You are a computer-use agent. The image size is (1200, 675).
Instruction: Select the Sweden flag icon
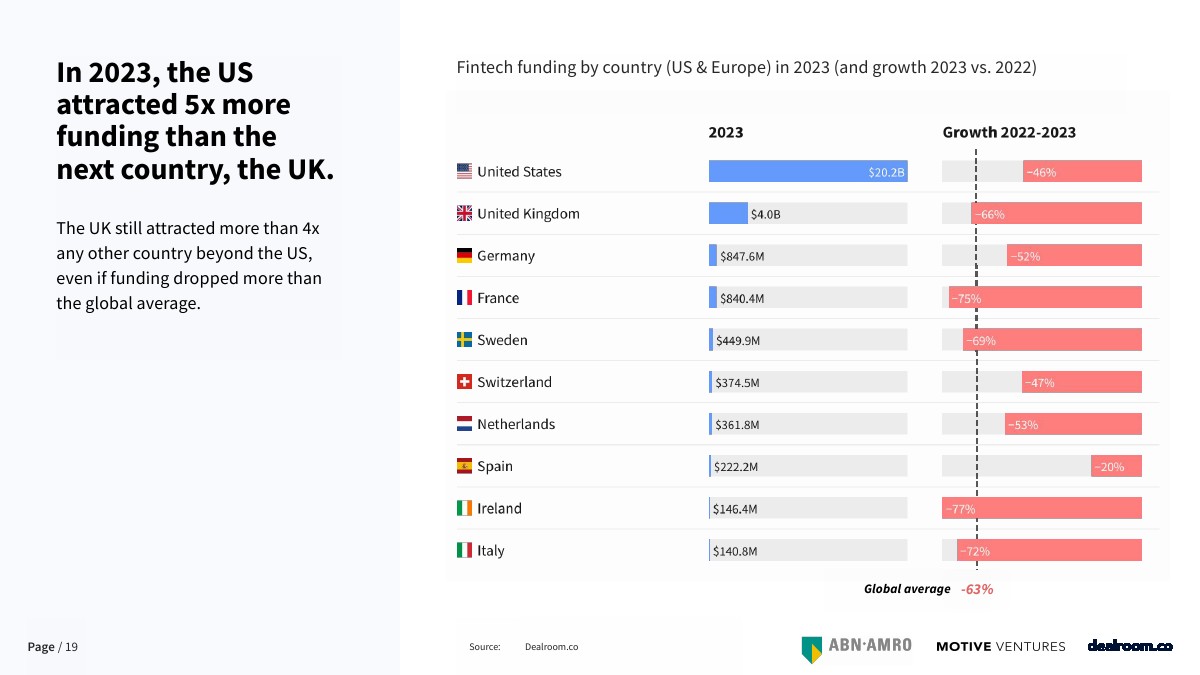coord(464,340)
